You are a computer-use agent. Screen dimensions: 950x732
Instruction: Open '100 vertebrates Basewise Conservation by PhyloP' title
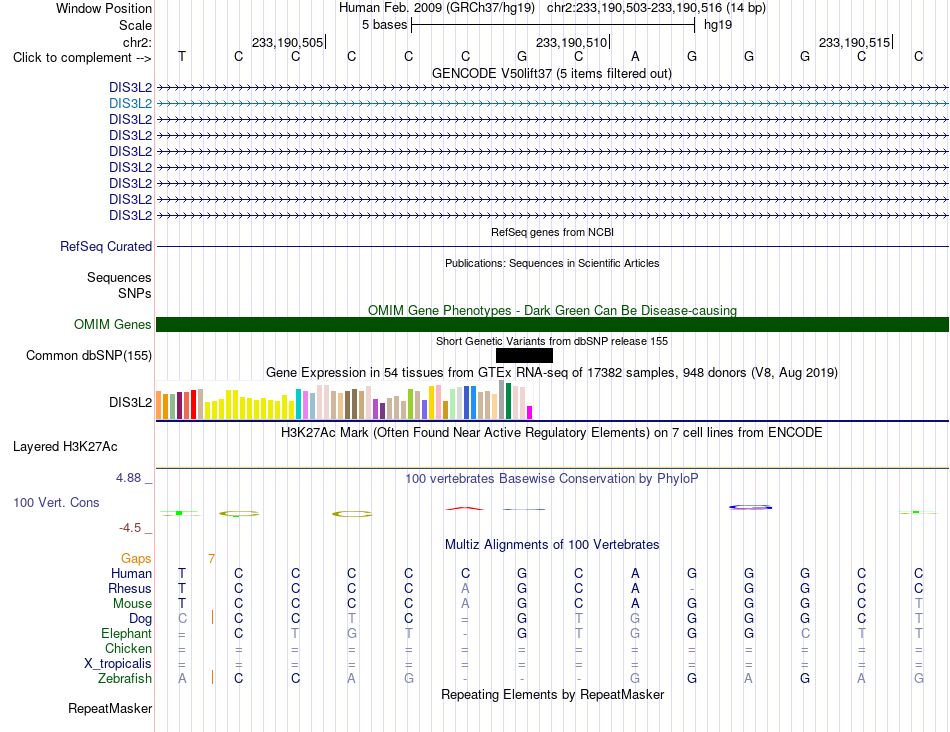(x=551, y=479)
